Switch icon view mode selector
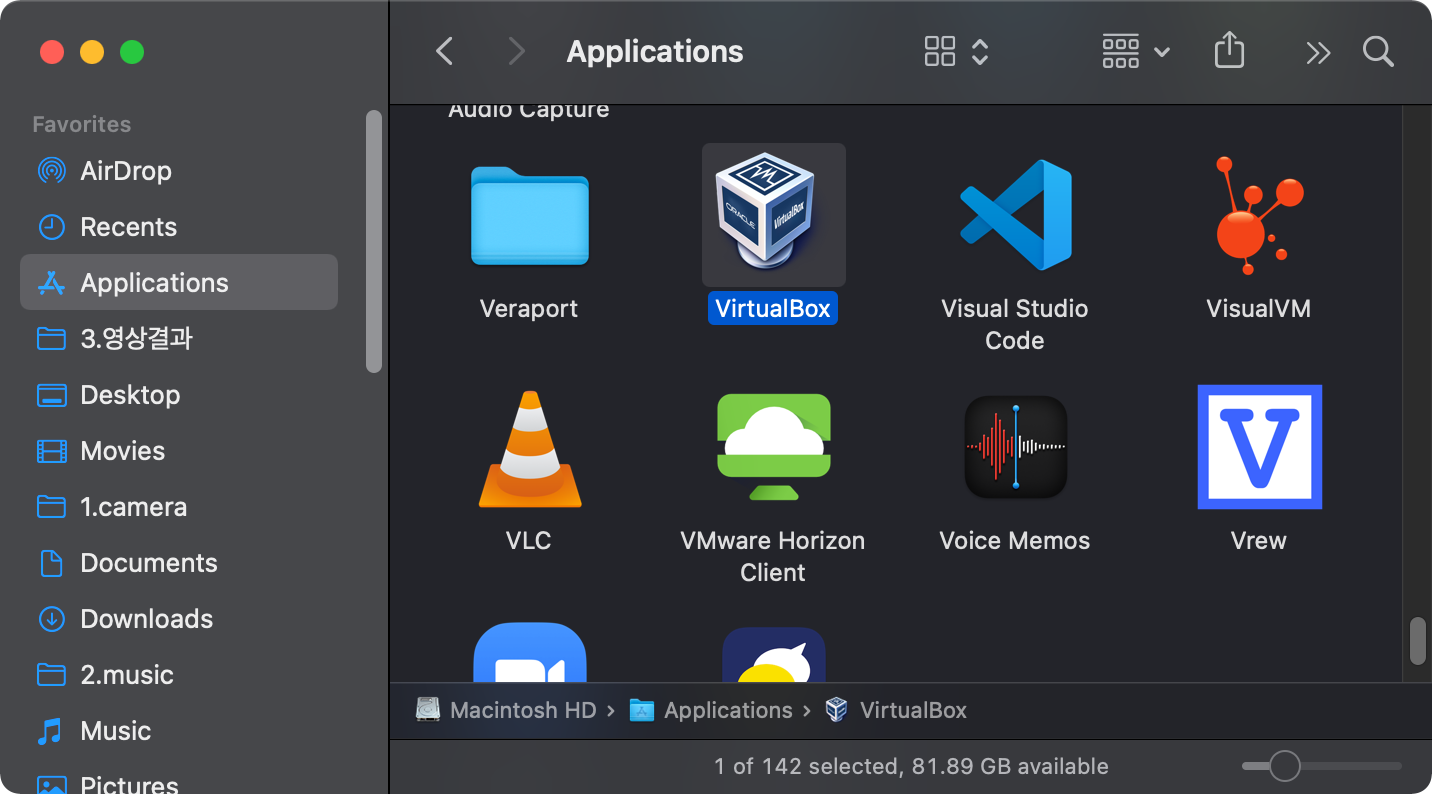The height and width of the screenshot is (794, 1432). (956, 51)
